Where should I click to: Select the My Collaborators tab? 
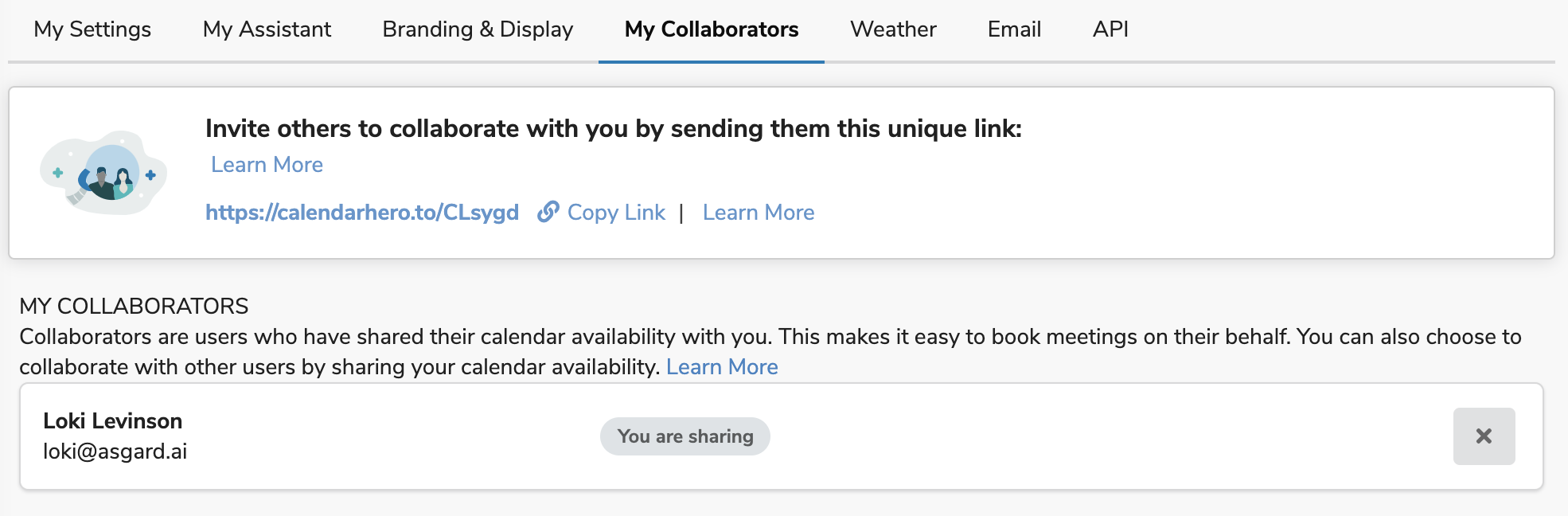pos(712,29)
